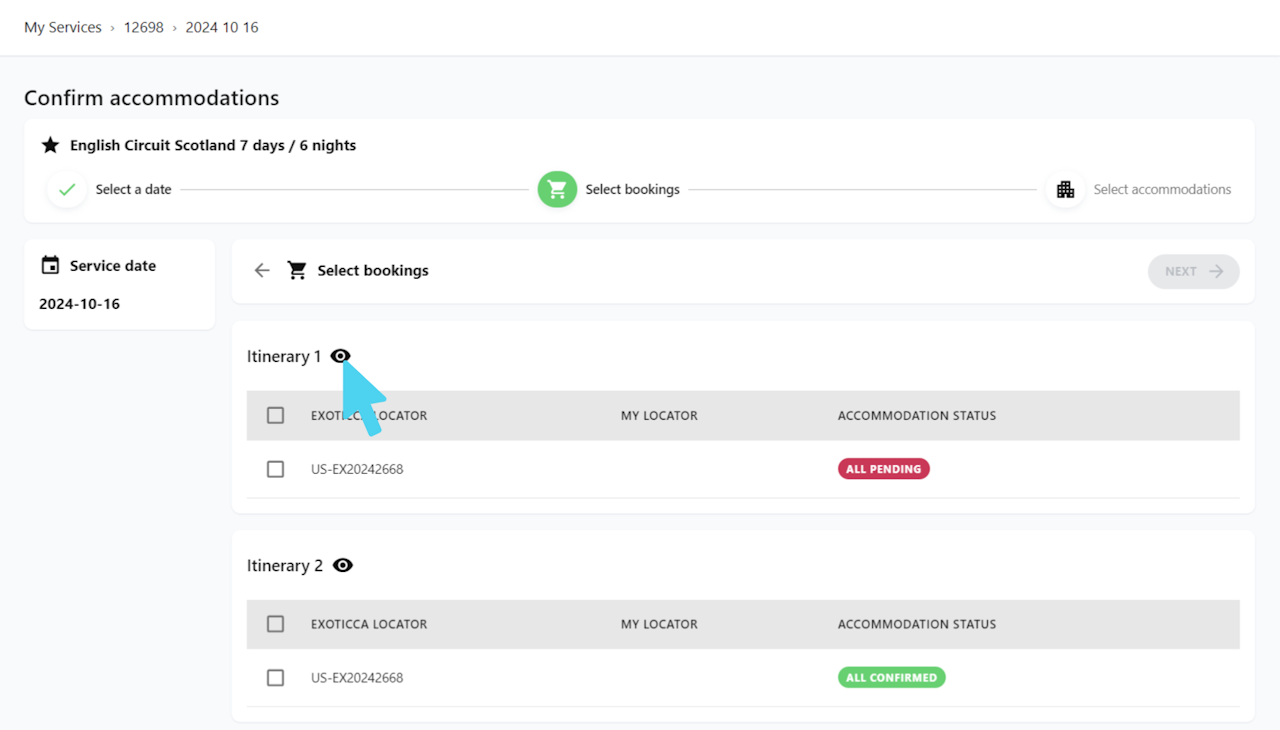Viewport: 1280px width, 730px height.
Task: Check the select-all box in Itinerary 1 header
Action: click(276, 415)
